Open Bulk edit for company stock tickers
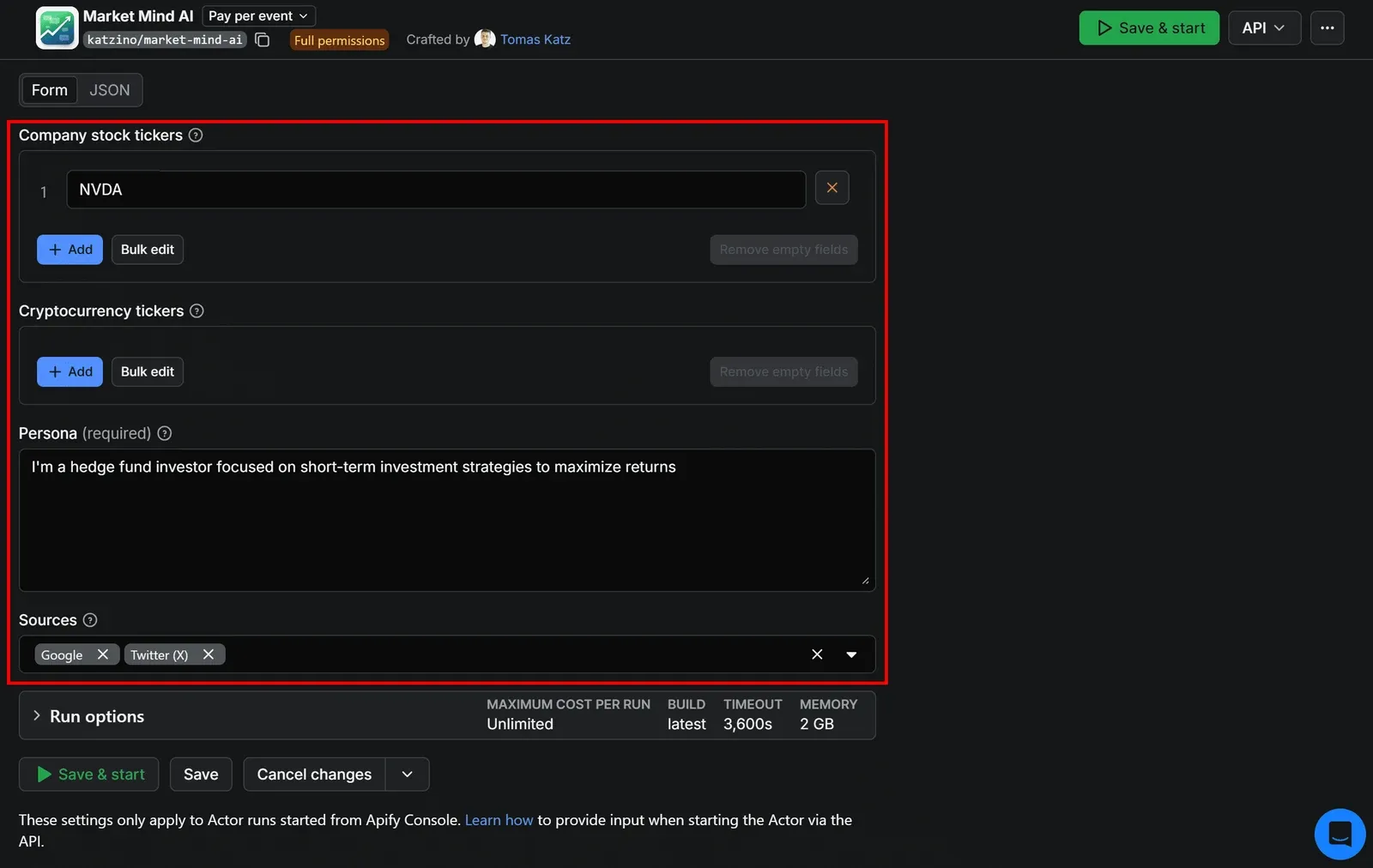Screen dimensions: 1373x868 point(148,250)
